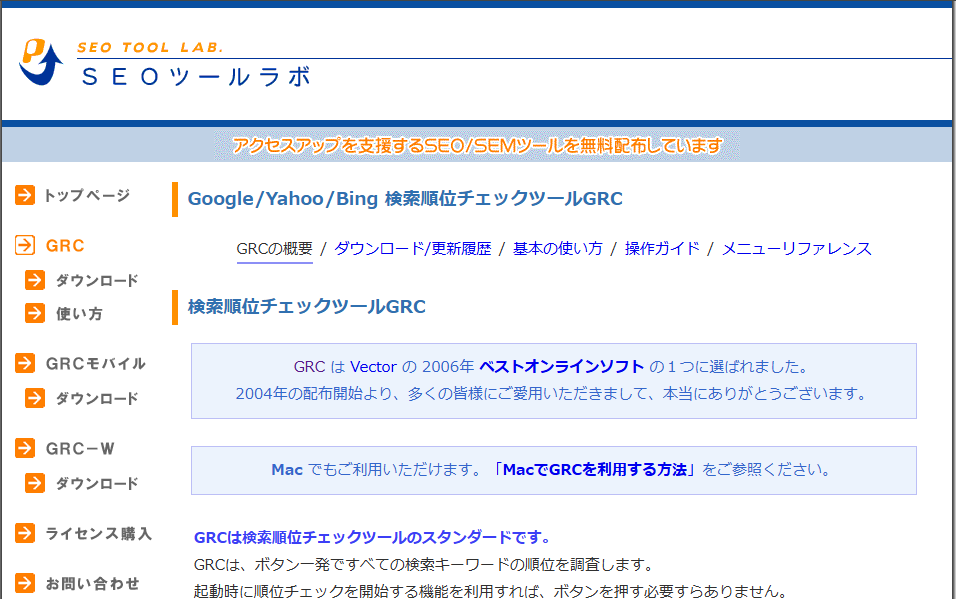Open the メニューリファレンス link
Image resolution: width=956 pixels, height=599 pixels.
coord(796,249)
